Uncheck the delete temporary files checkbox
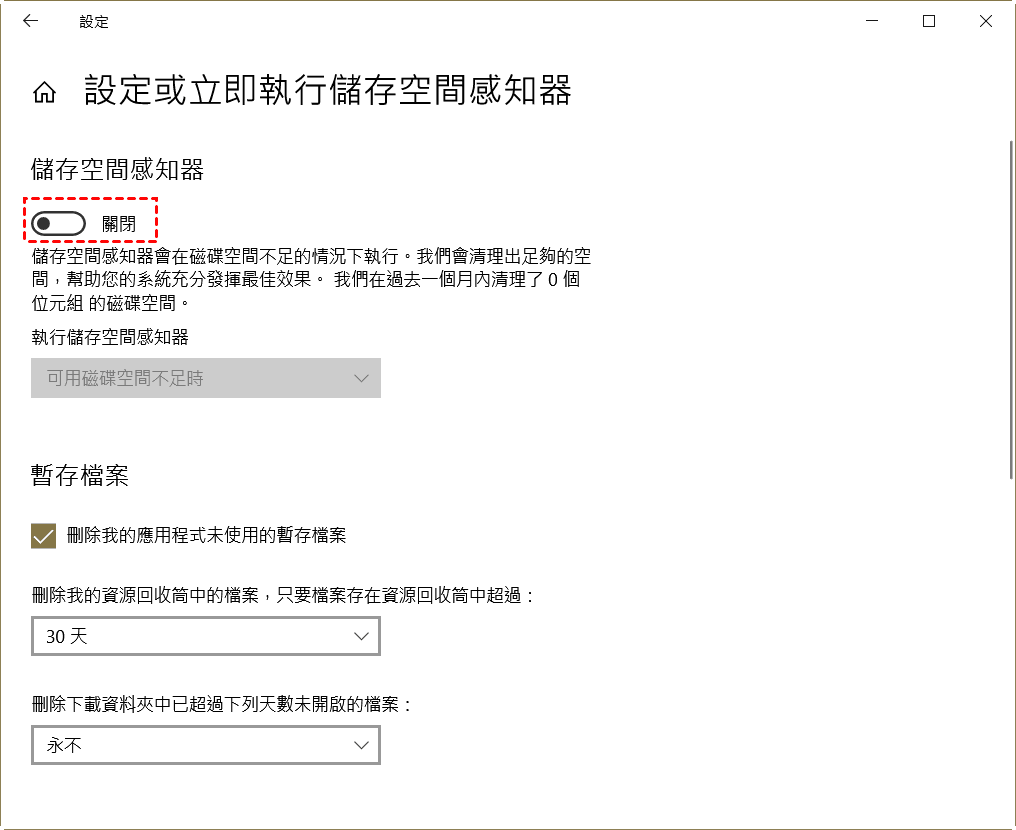Image resolution: width=1016 pixels, height=830 pixels. coord(43,535)
